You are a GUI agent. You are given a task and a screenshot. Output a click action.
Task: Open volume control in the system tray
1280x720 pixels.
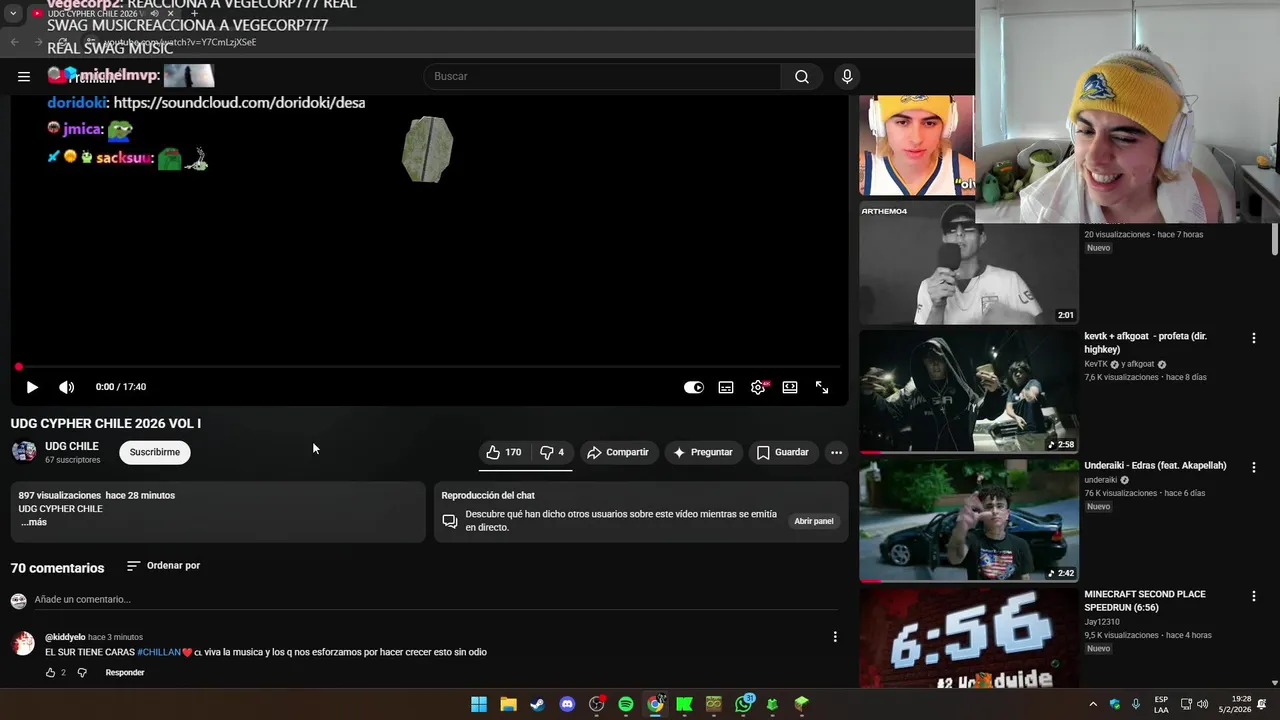1202,704
